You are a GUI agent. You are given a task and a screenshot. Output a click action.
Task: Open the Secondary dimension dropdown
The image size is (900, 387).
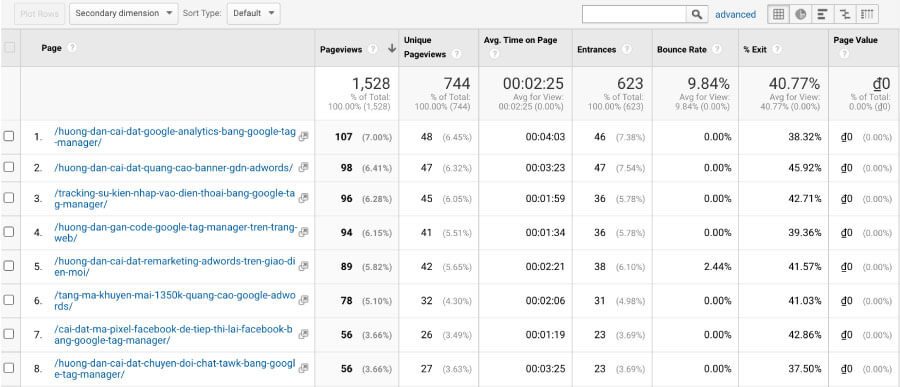[x=123, y=13]
